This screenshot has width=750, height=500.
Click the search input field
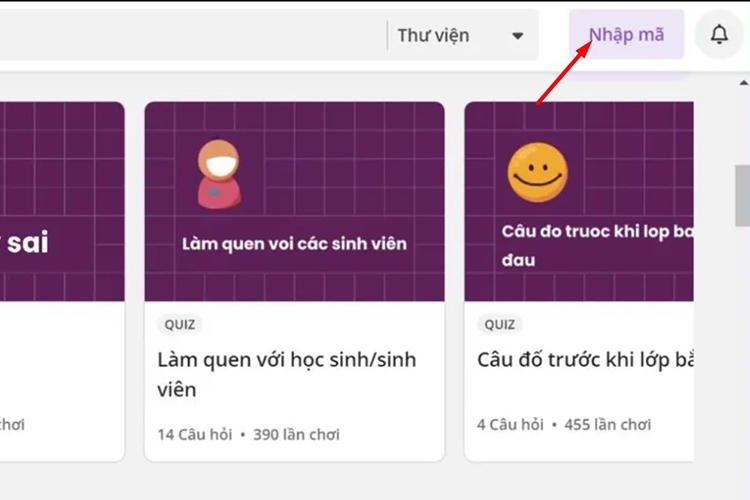191,35
